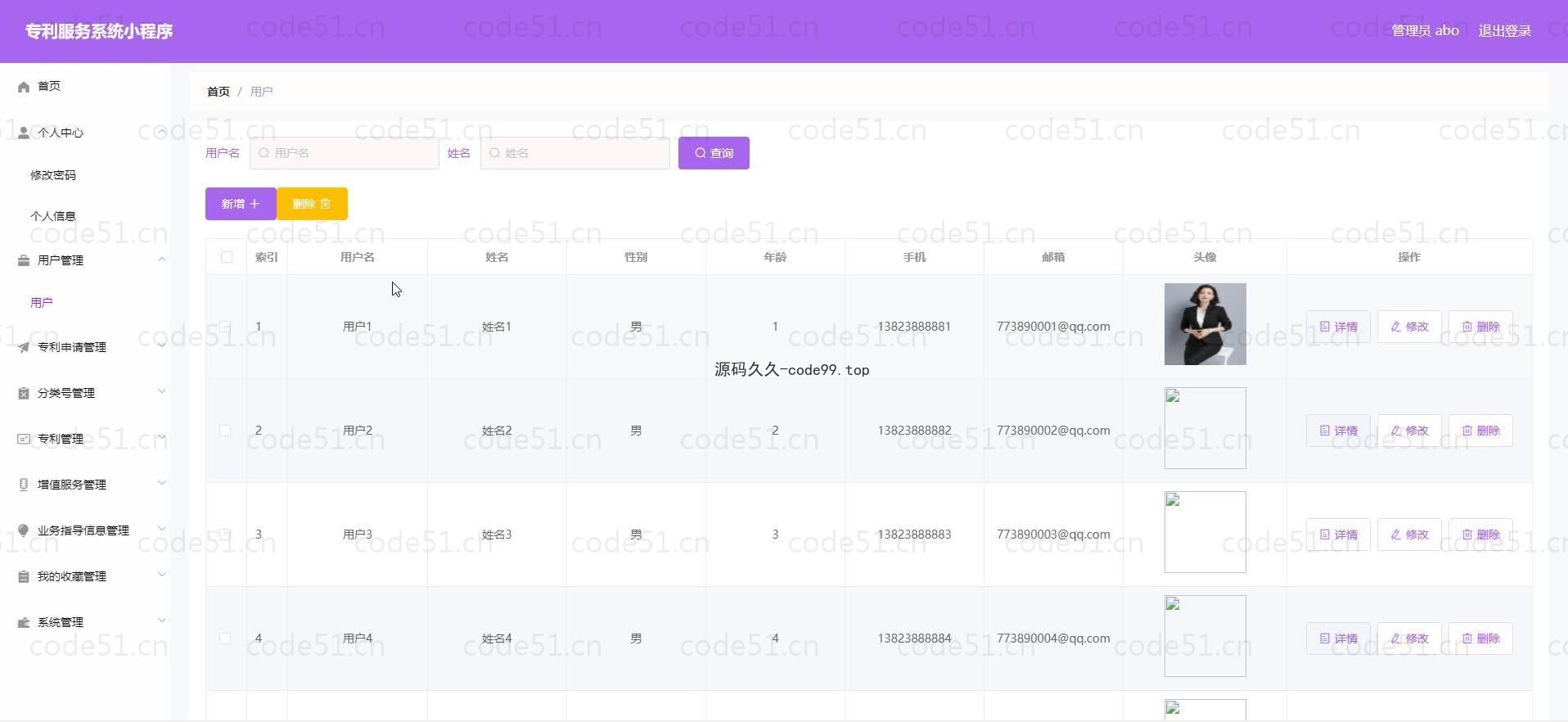Click the magnifier icon on 查询 button

tap(700, 153)
